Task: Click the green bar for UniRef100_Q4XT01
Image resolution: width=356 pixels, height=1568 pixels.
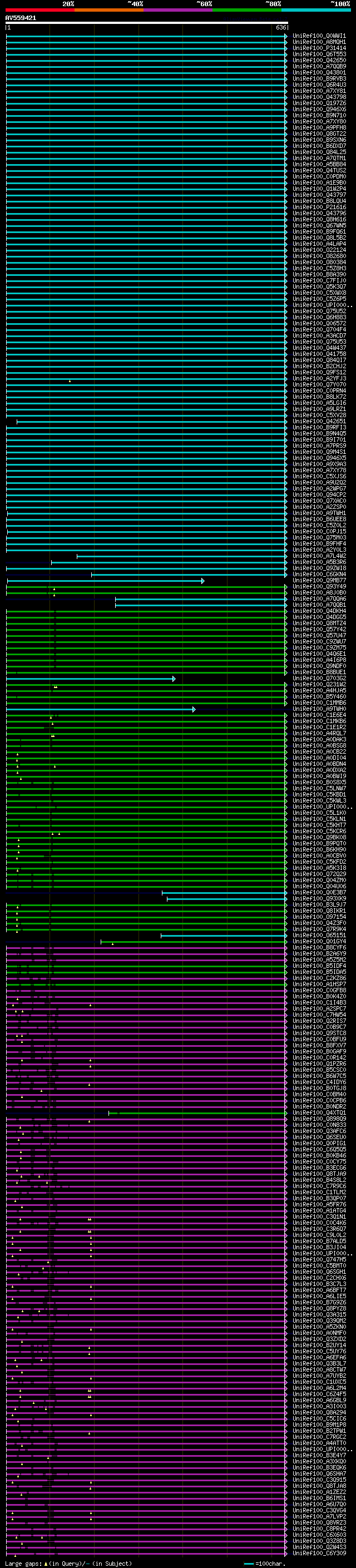Action: pos(198,1112)
